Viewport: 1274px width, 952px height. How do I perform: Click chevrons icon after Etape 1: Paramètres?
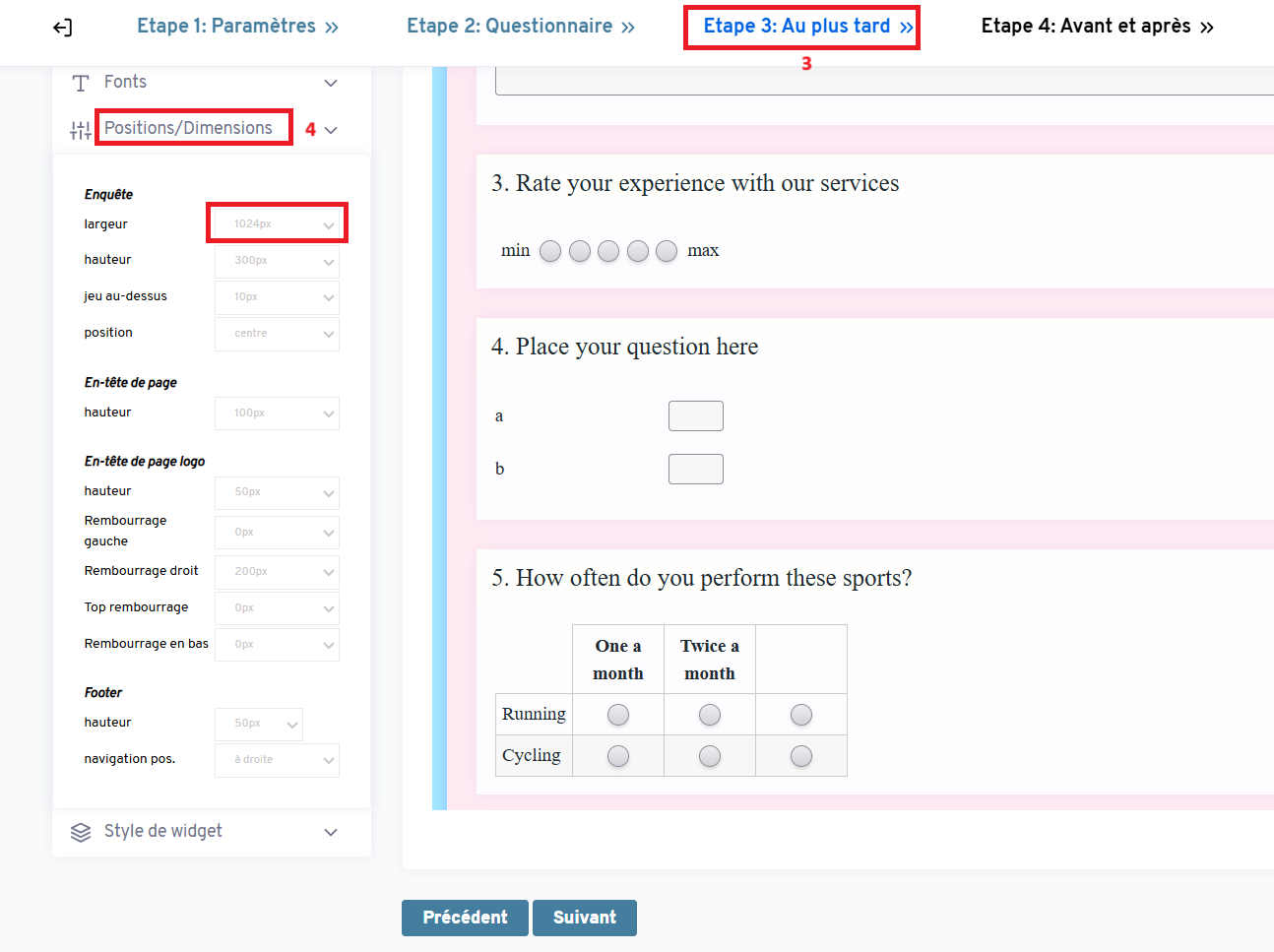(x=332, y=28)
